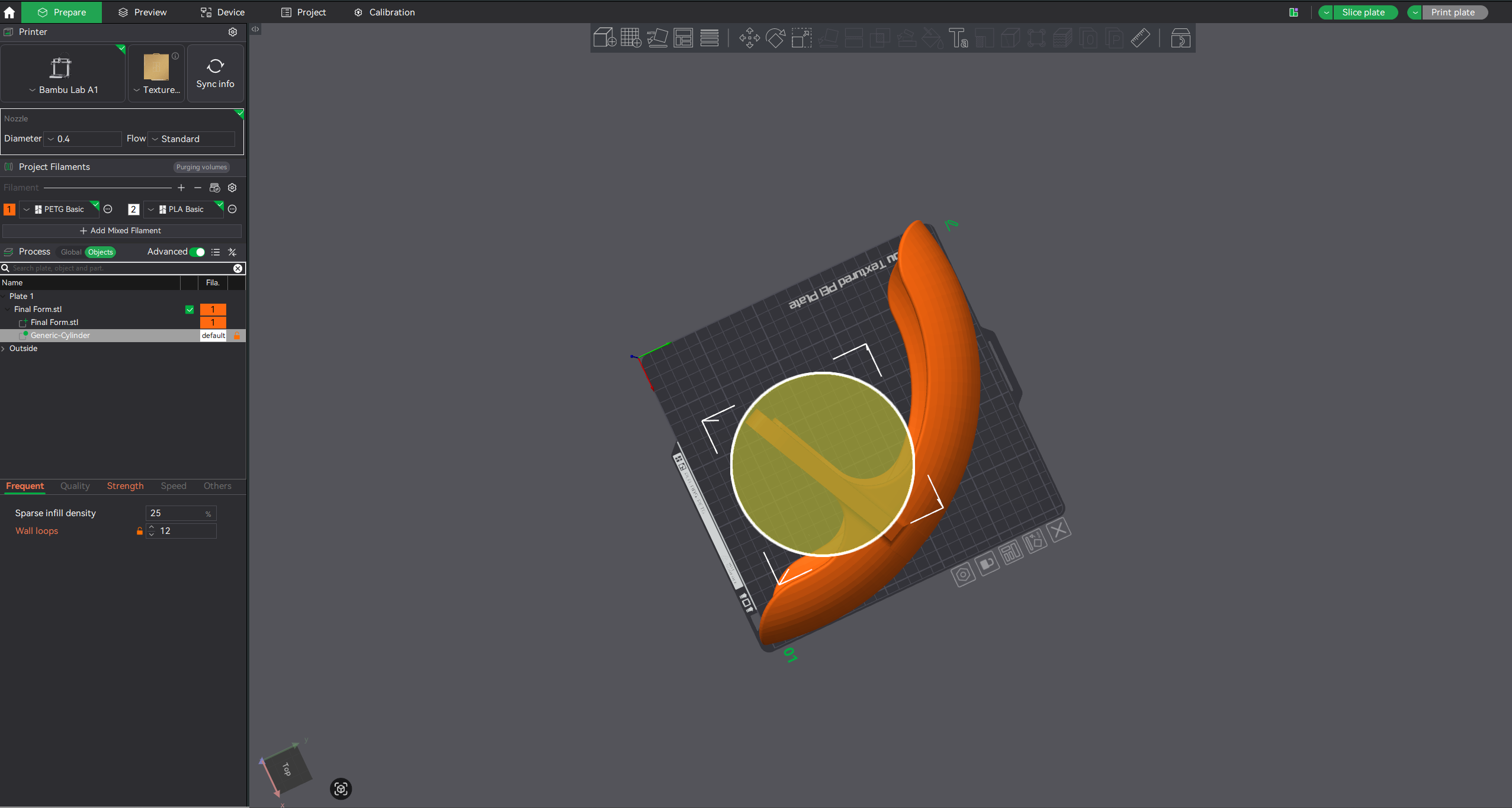Open the Flow Standard dropdown
Viewport: 1512px width, 808px height.
click(191, 139)
